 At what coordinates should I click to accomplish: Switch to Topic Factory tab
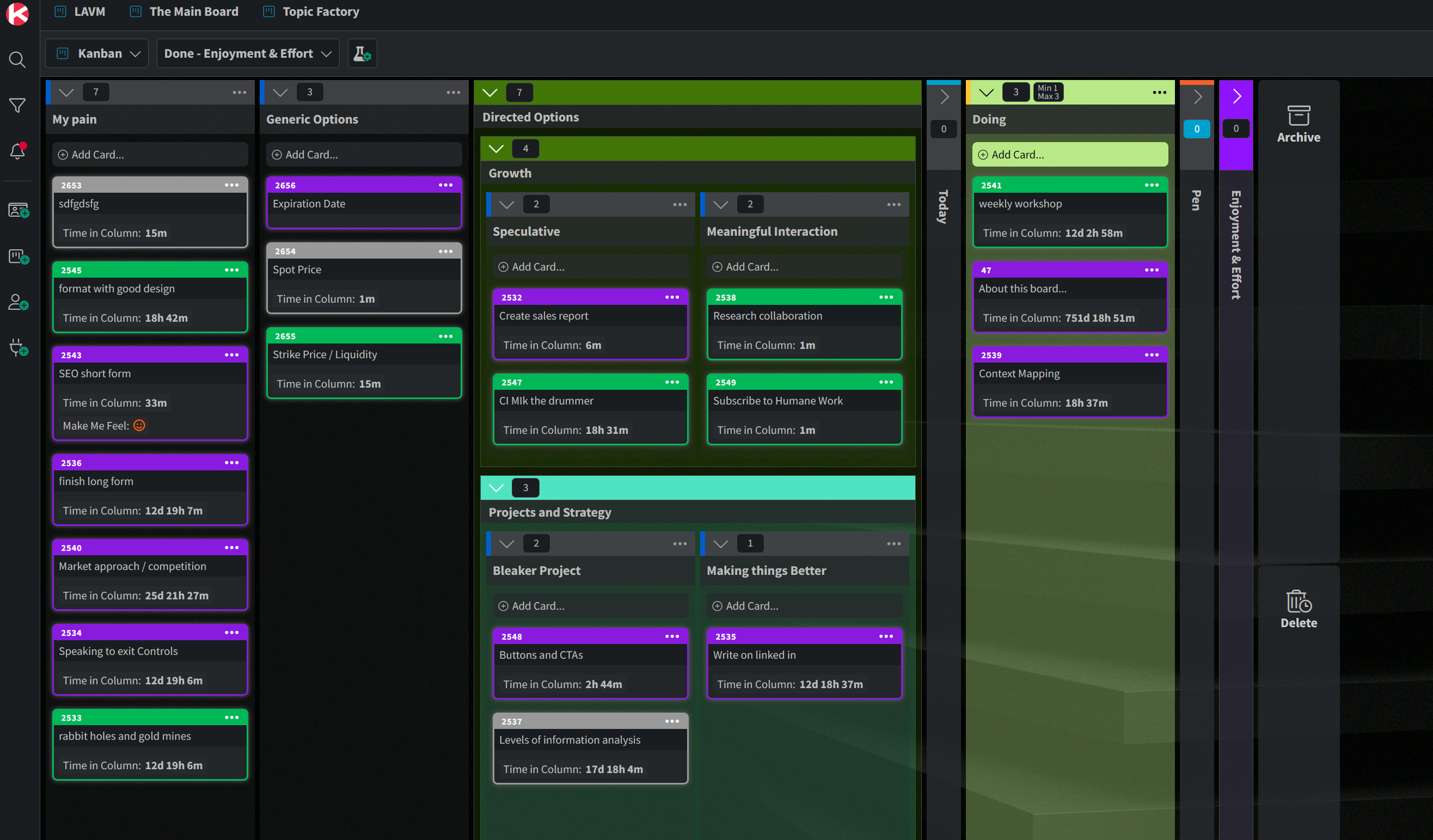pyautogui.click(x=320, y=11)
